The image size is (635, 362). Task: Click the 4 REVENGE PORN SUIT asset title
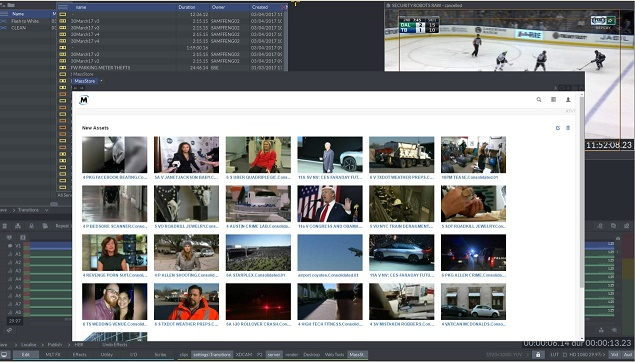pos(115,275)
